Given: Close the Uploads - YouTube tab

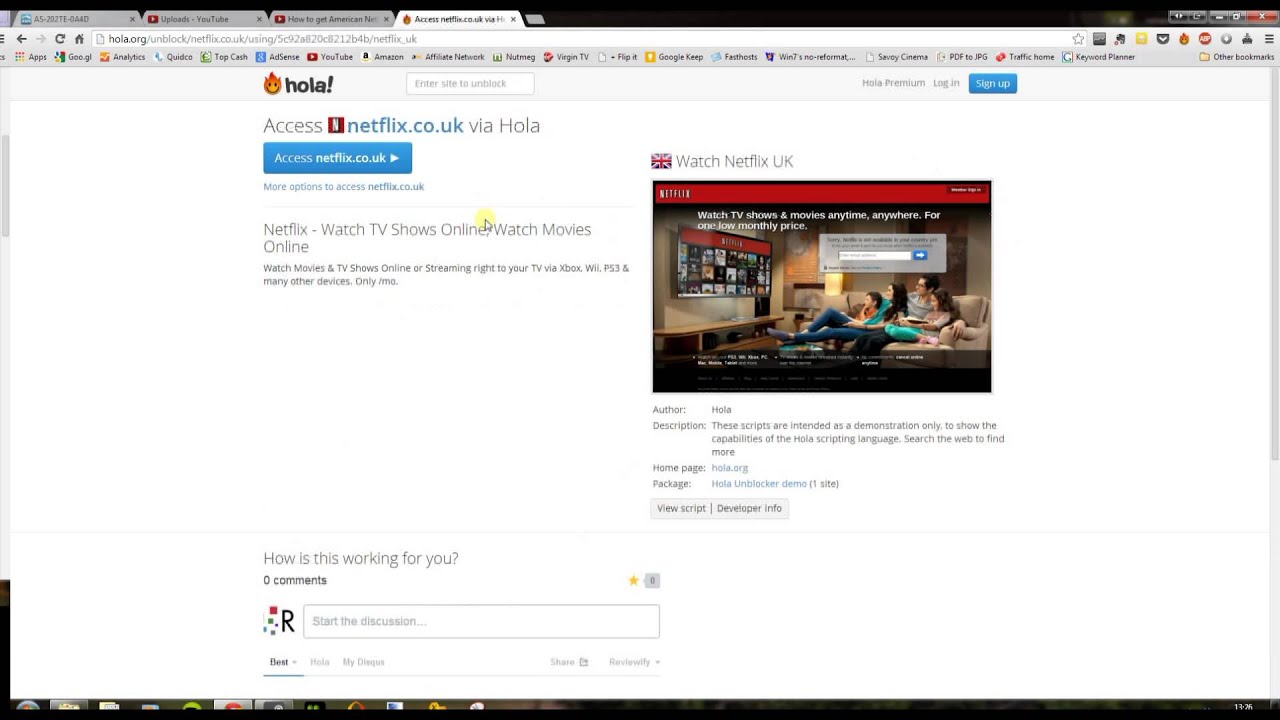Looking at the screenshot, I should point(259,19).
